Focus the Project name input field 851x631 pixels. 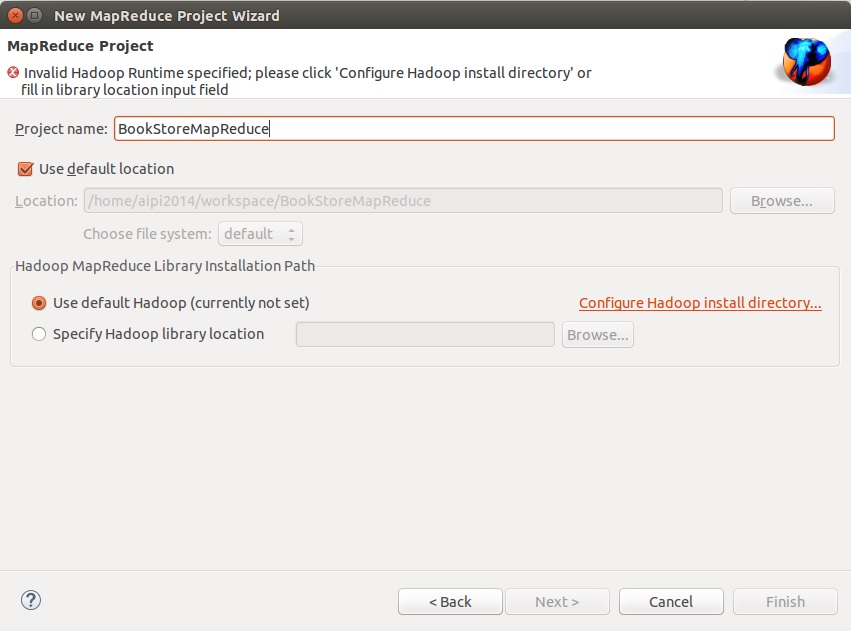[474, 129]
